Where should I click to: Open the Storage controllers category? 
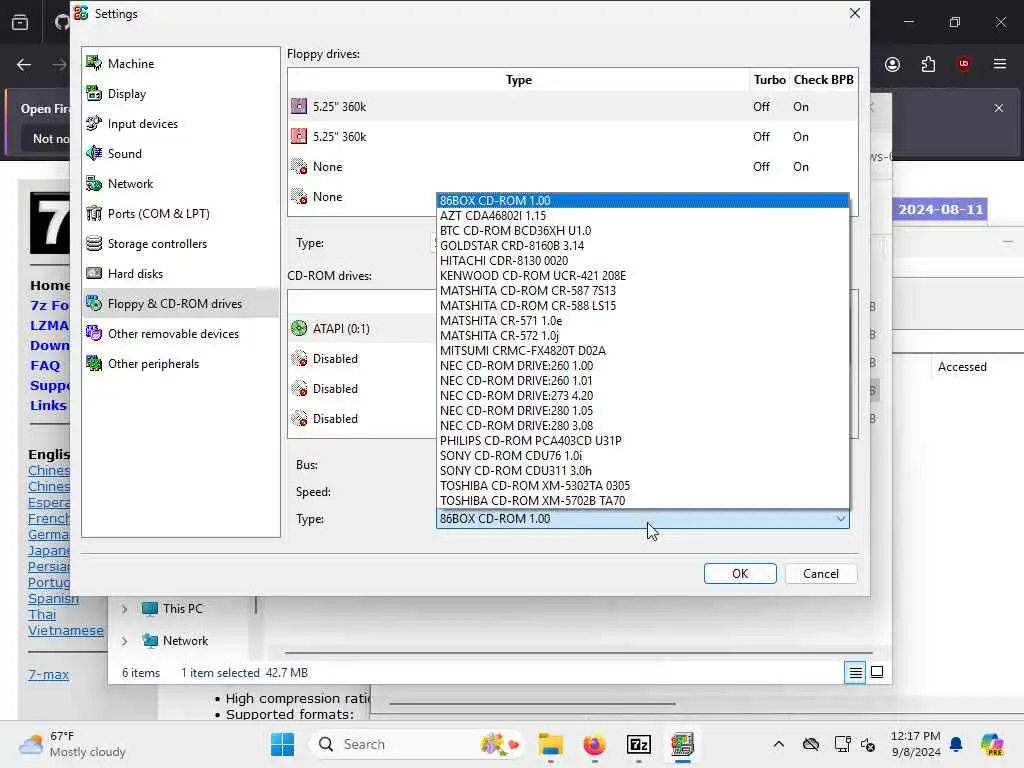(181, 244)
